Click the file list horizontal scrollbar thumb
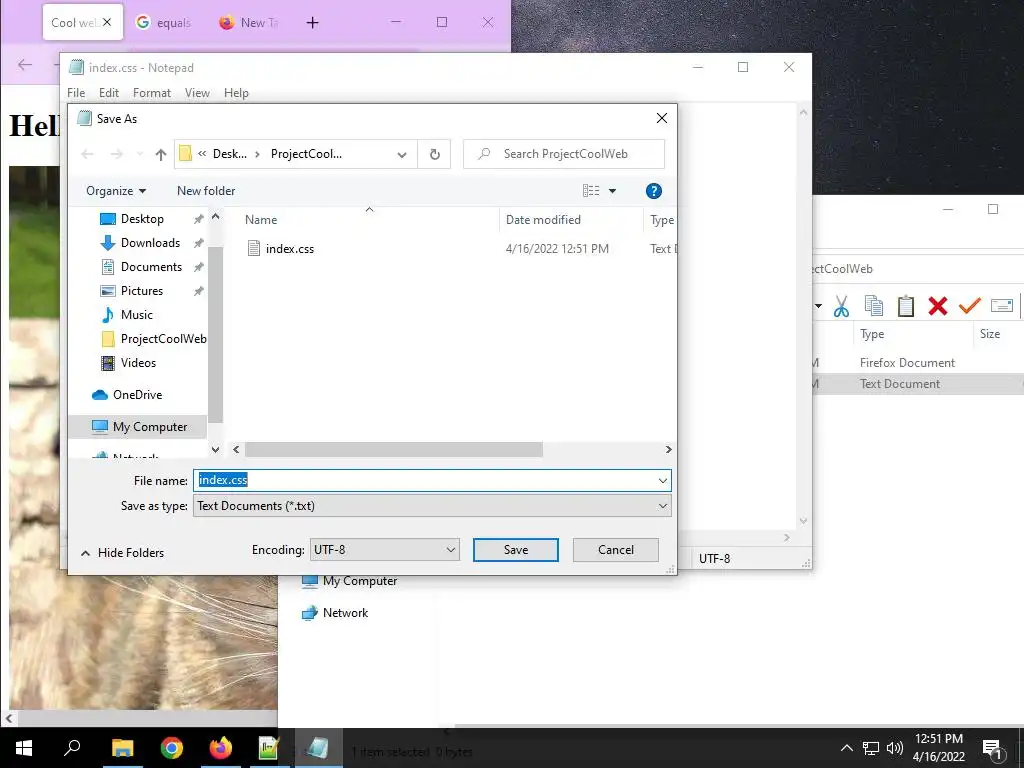1024x768 pixels. click(394, 449)
